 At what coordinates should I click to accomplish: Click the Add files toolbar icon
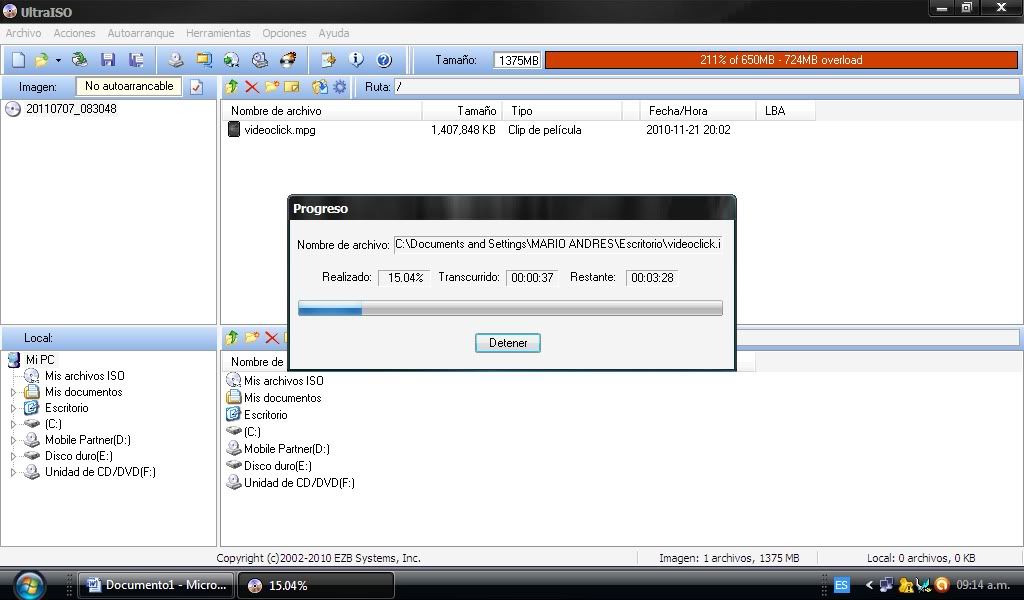[328, 60]
